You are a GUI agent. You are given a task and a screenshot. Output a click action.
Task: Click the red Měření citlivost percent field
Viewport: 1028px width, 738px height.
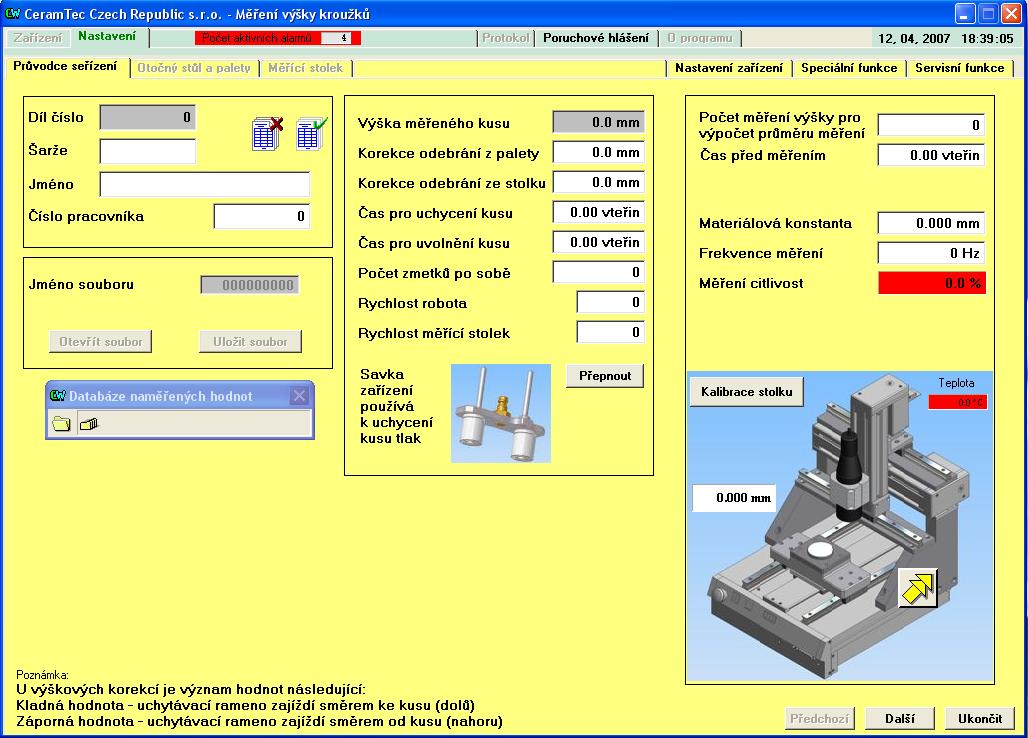[x=931, y=283]
